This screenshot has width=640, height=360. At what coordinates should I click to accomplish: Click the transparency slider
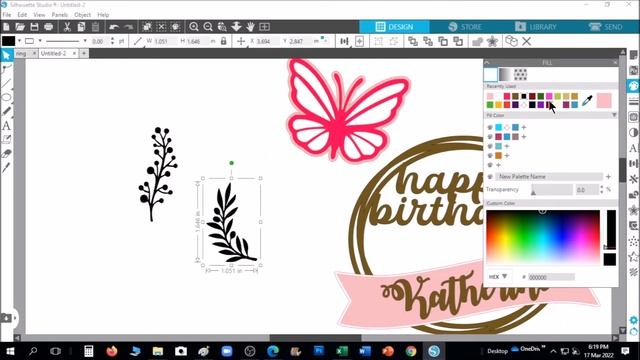[551, 190]
